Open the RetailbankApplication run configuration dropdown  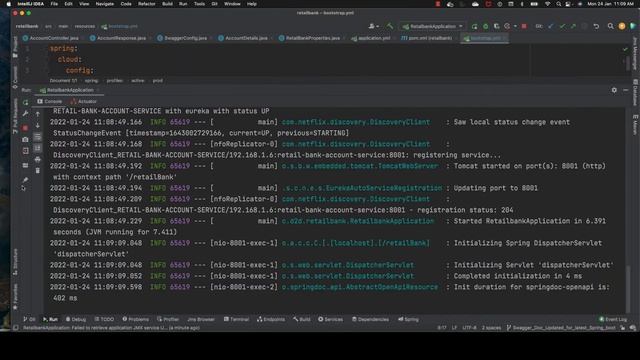pos(433,26)
